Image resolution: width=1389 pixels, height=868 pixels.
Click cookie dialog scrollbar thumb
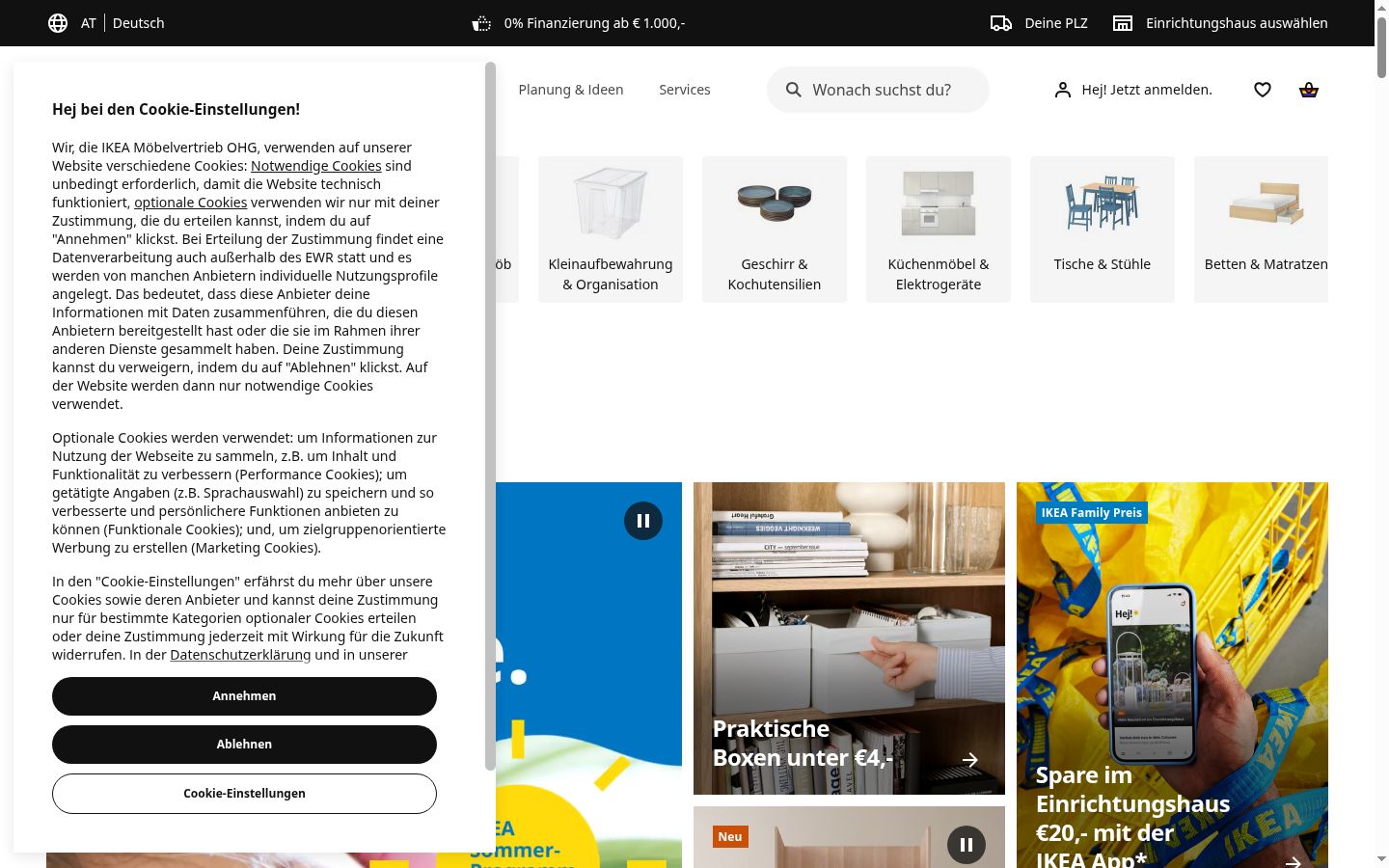pos(490,416)
